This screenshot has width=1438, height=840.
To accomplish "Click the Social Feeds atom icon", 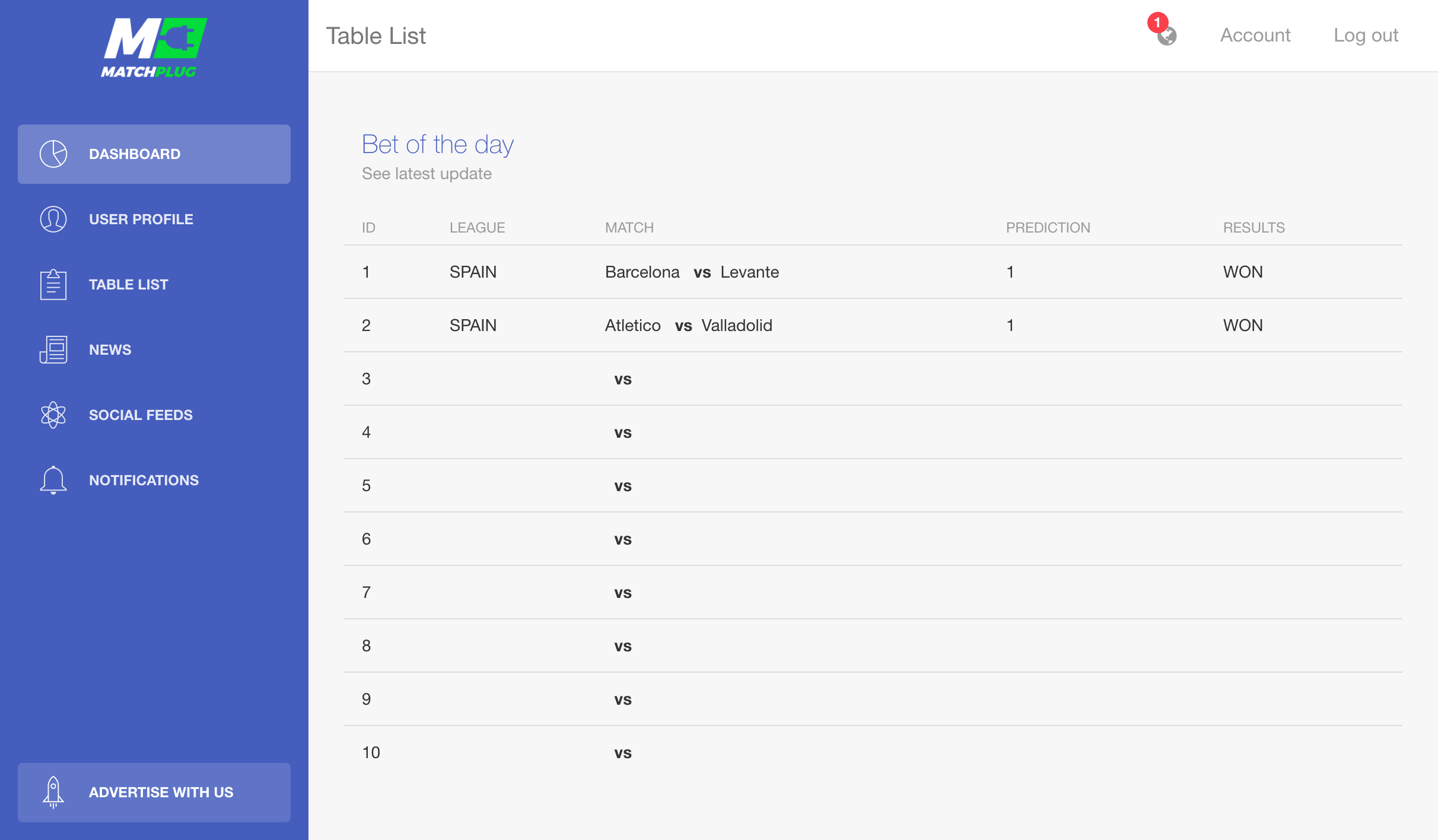I will point(53,415).
